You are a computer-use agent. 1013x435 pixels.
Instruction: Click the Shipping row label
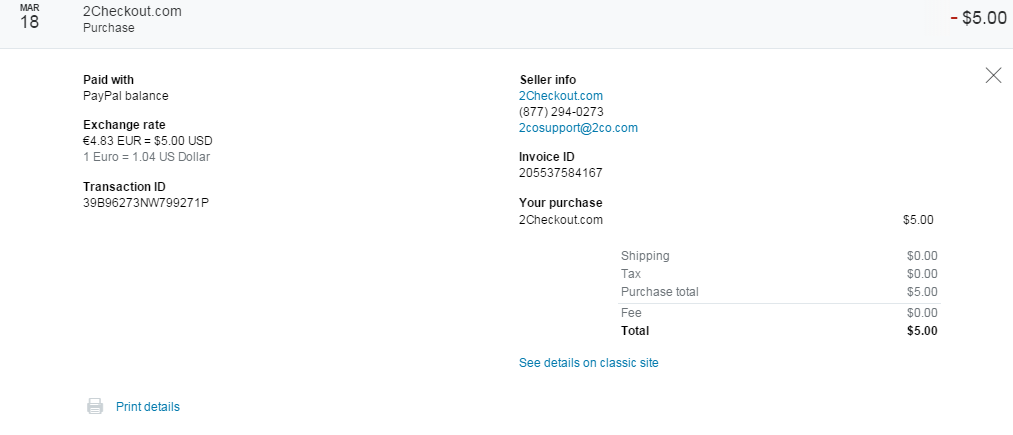click(x=645, y=256)
